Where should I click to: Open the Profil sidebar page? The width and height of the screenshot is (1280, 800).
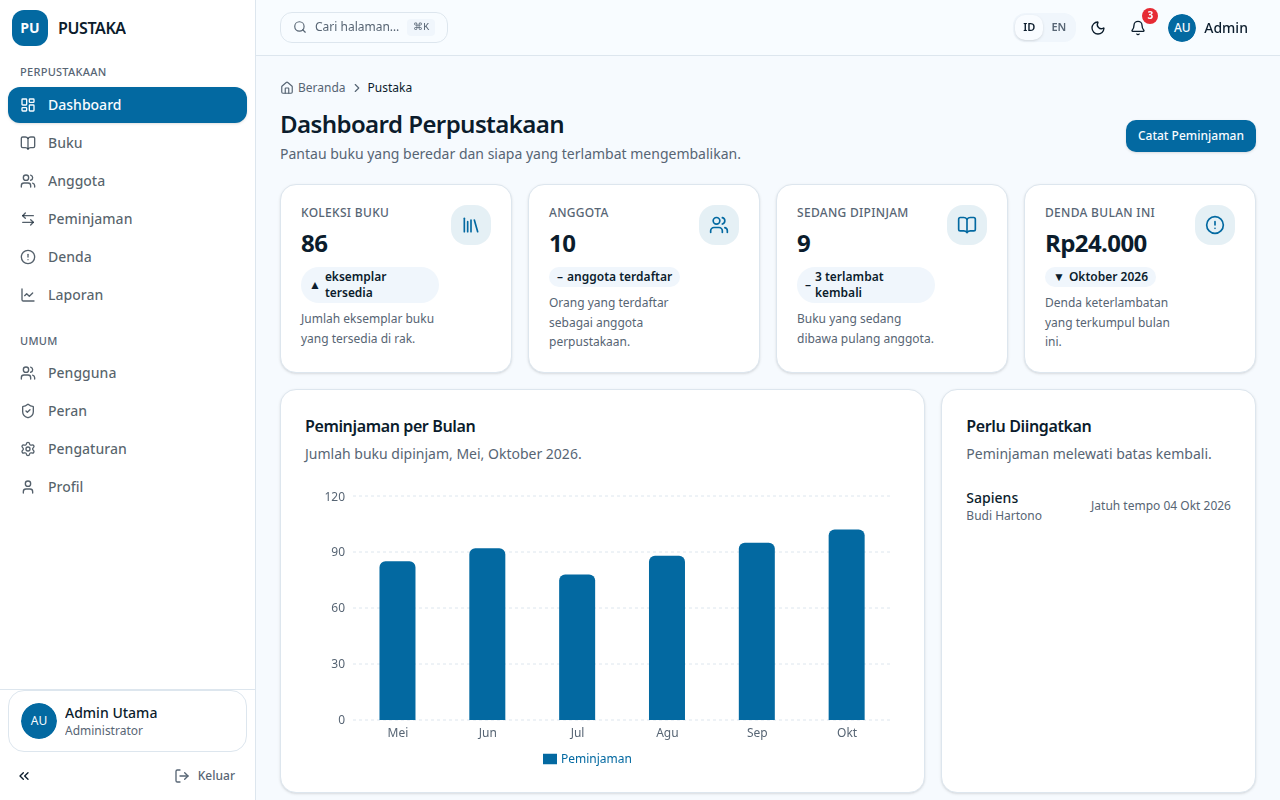coord(127,487)
